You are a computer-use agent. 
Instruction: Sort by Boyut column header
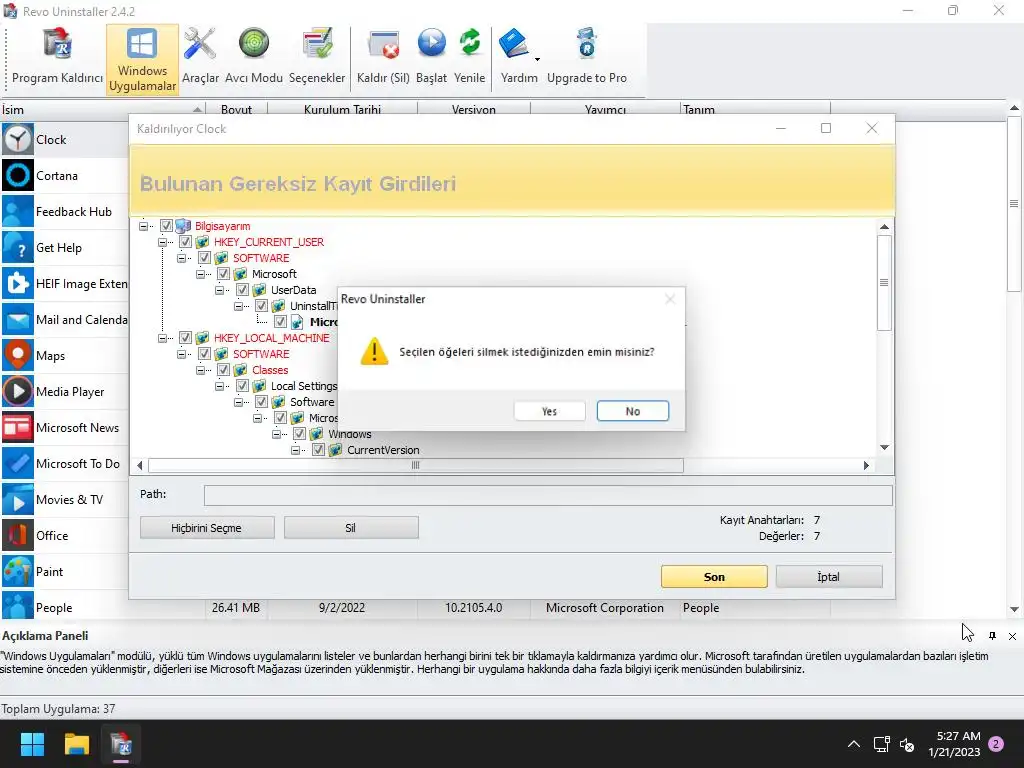pyautogui.click(x=236, y=109)
